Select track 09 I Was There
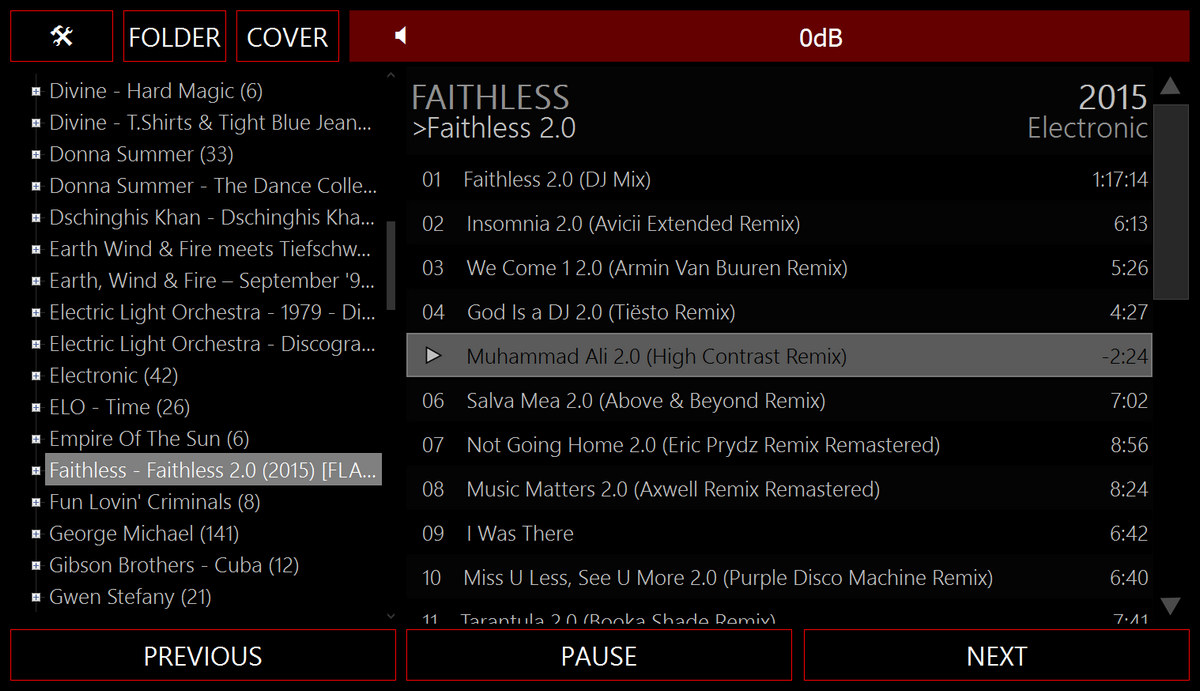Viewport: 1200px width, 691px height. (779, 533)
